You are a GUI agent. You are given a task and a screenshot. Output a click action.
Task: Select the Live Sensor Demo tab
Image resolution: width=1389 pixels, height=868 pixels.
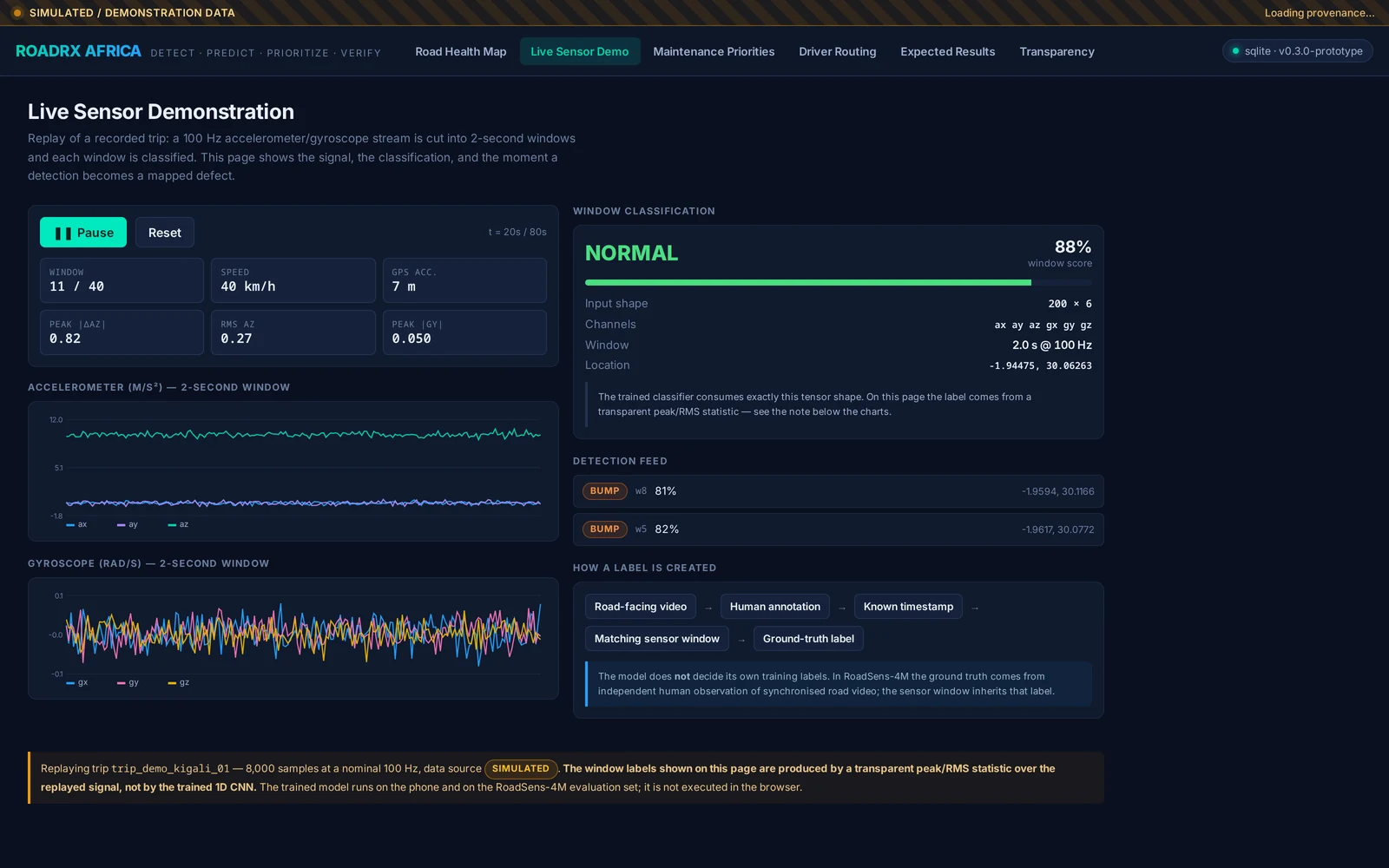click(x=580, y=51)
